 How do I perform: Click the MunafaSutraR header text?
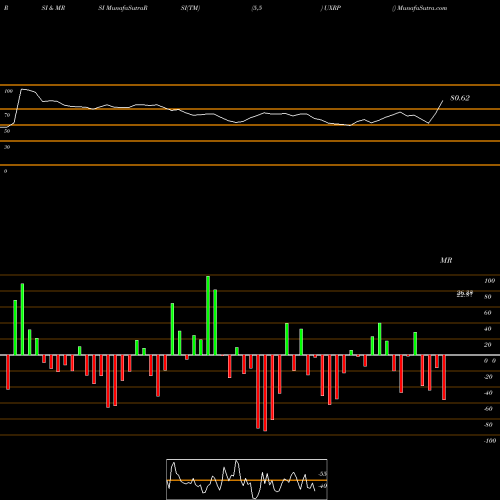click(x=123, y=8)
